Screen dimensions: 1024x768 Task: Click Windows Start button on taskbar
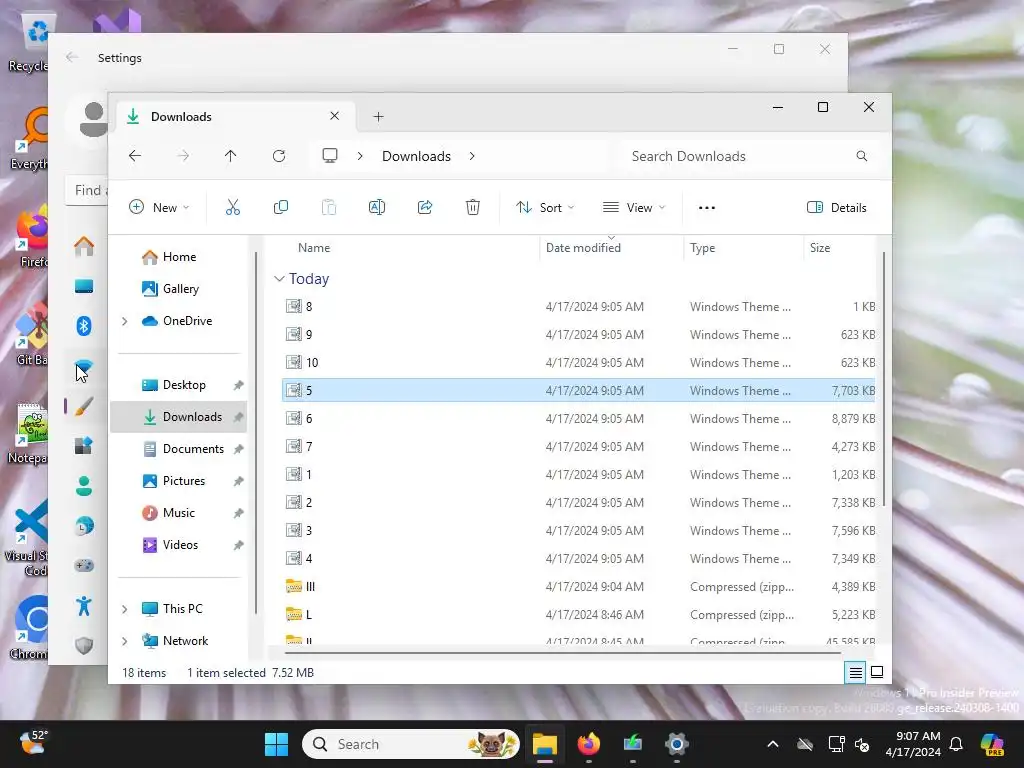[276, 744]
